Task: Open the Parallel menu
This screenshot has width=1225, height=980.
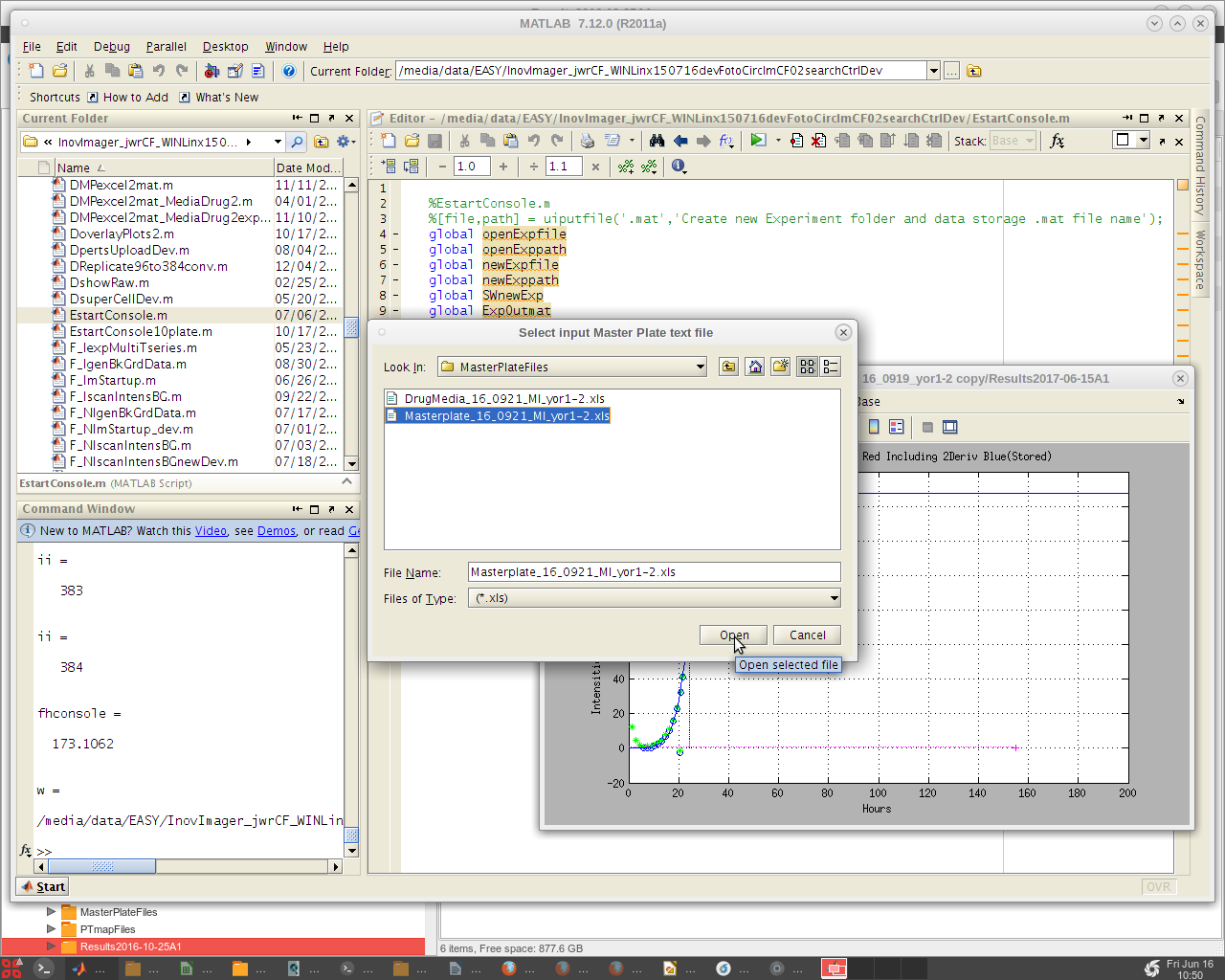Action: coord(166,46)
